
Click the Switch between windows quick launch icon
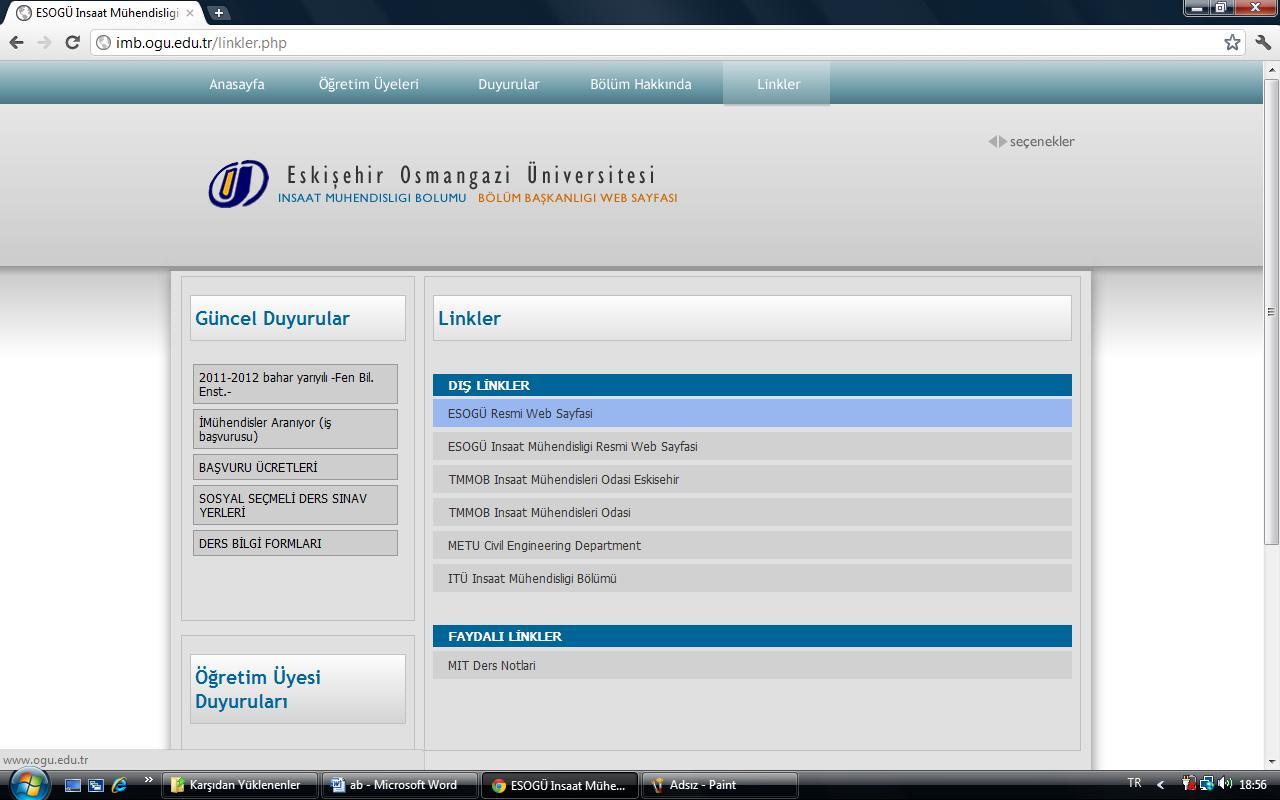tap(96, 785)
